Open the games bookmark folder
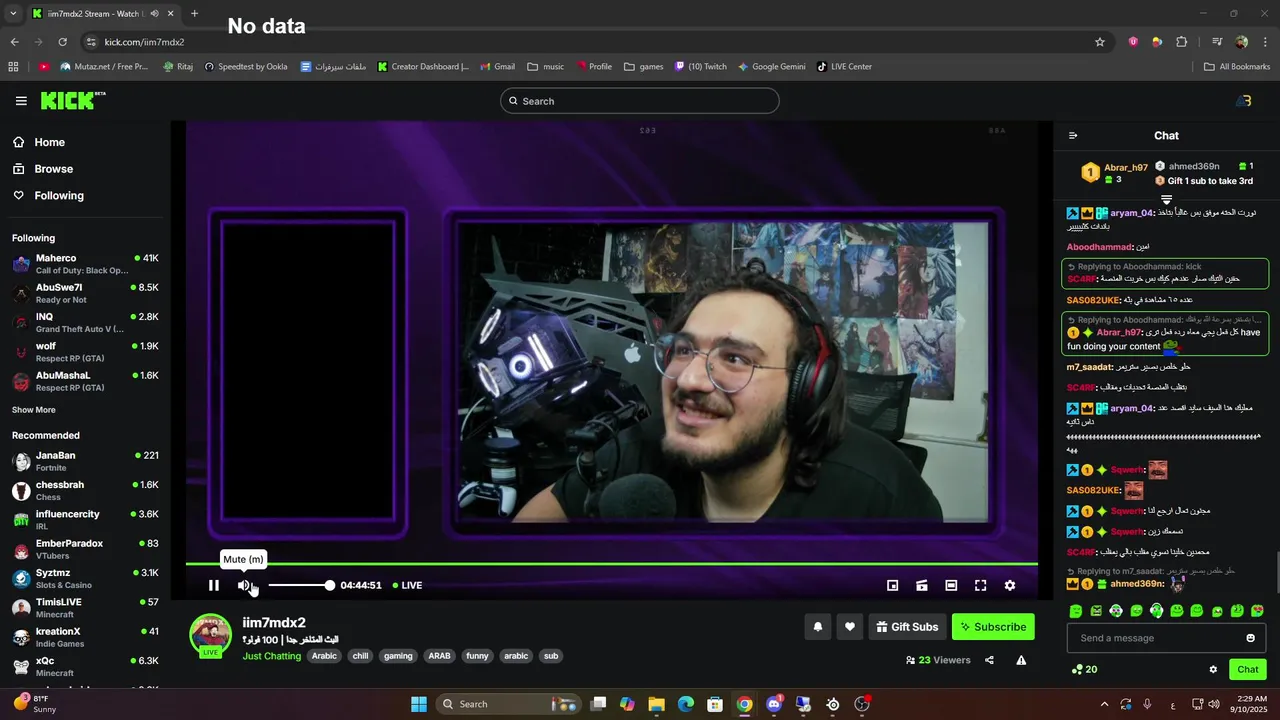Image resolution: width=1280 pixels, height=720 pixels. pyautogui.click(x=643, y=67)
